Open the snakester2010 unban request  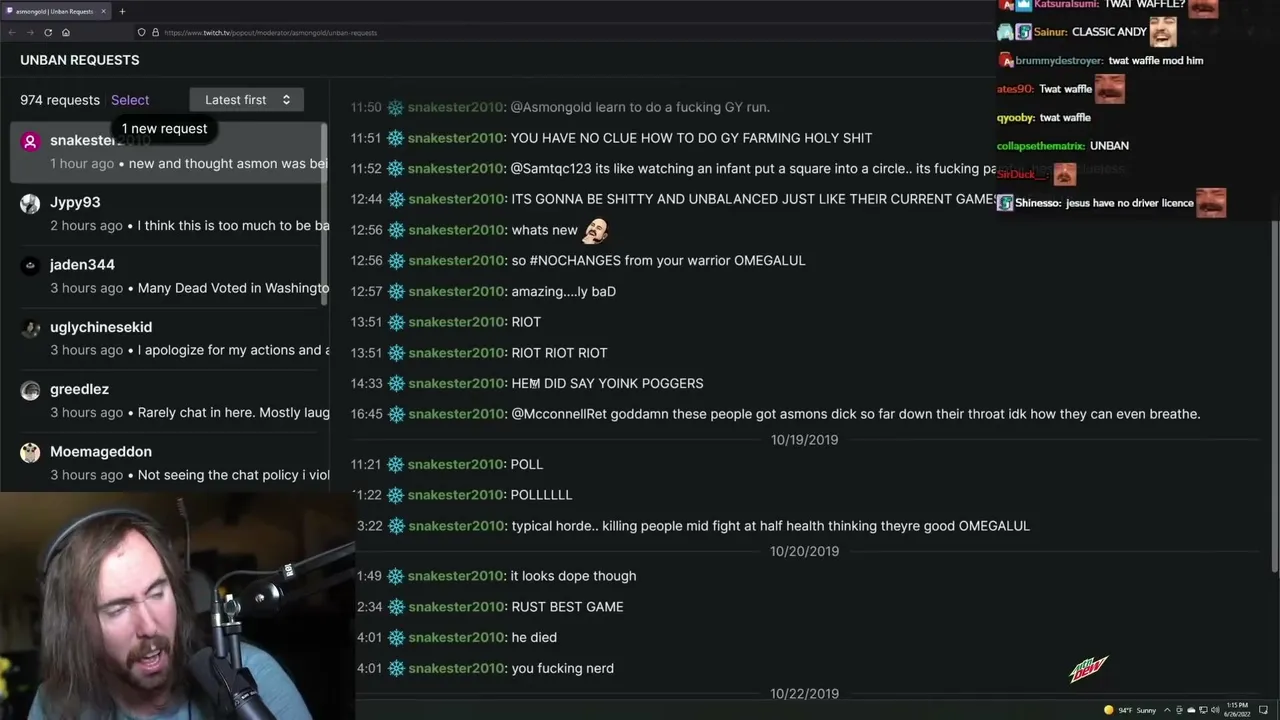tap(168, 152)
